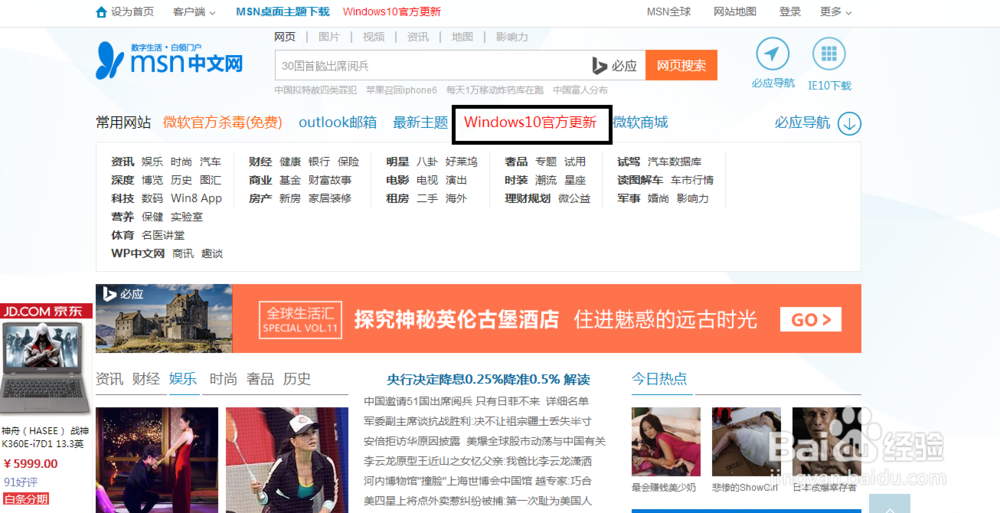The height and width of the screenshot is (513, 1000).
Task: Click the 网页搜索 orange button
Action: pos(681,65)
